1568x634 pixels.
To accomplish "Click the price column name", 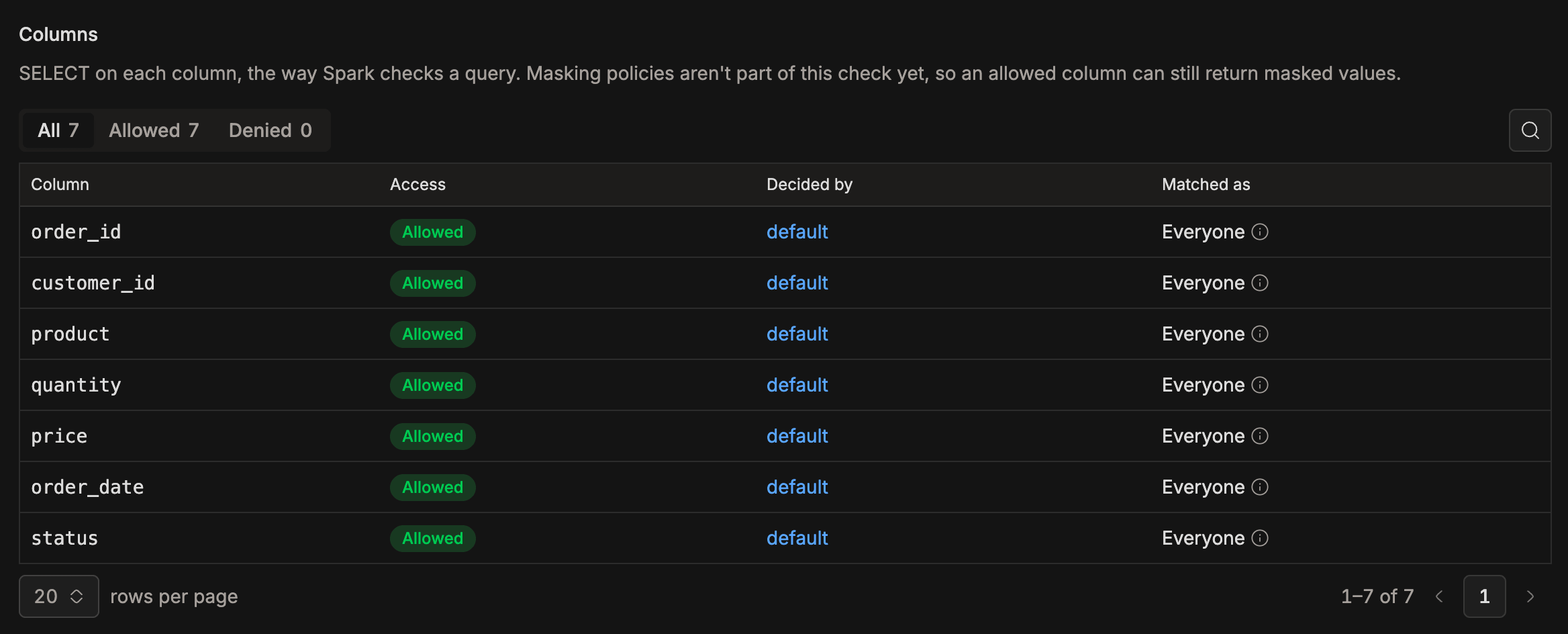I will coord(59,437).
